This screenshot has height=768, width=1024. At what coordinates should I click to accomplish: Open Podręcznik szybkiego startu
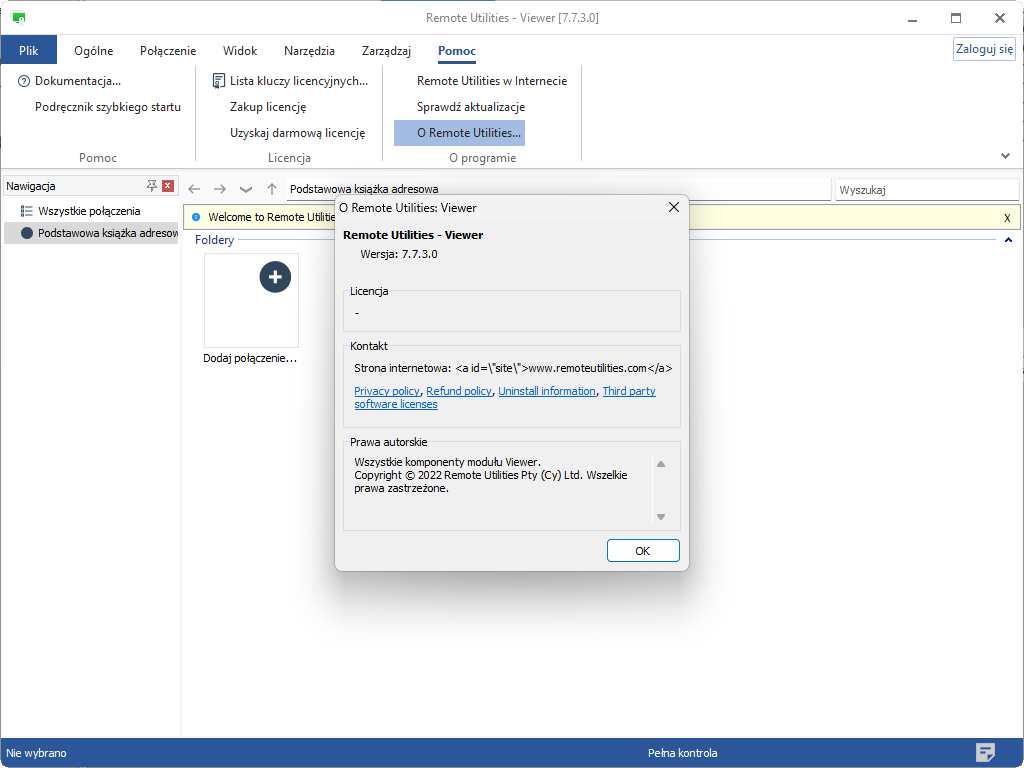tap(108, 107)
